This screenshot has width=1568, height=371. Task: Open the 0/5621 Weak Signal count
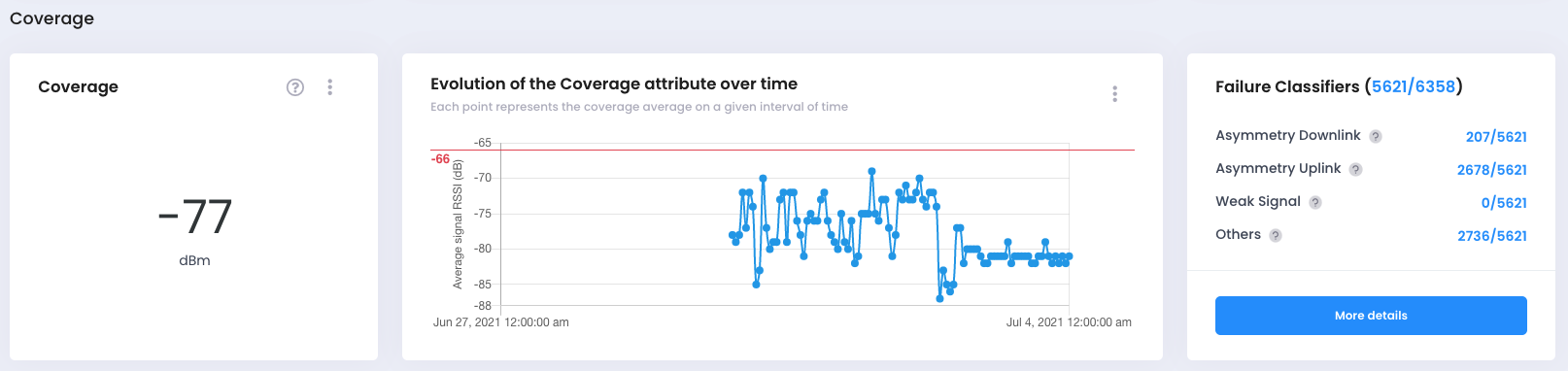pos(1504,203)
